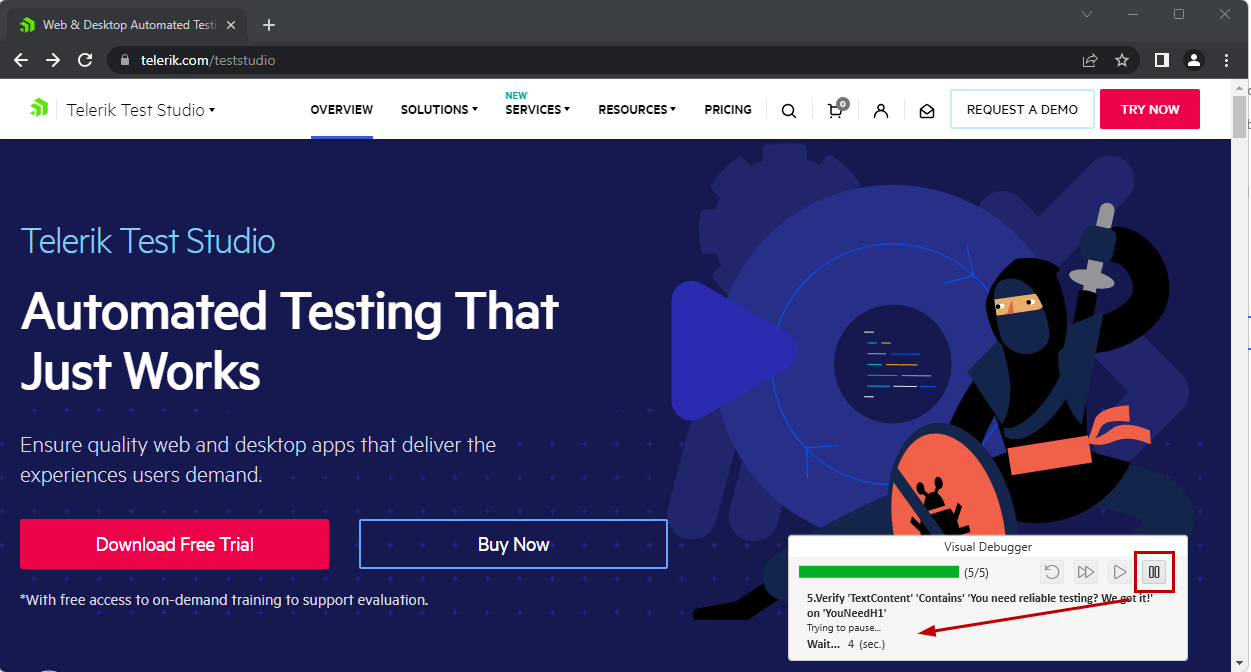Expand the Telerik Test Studio product dropdown
The height and width of the screenshot is (672, 1251).
[x=141, y=110]
